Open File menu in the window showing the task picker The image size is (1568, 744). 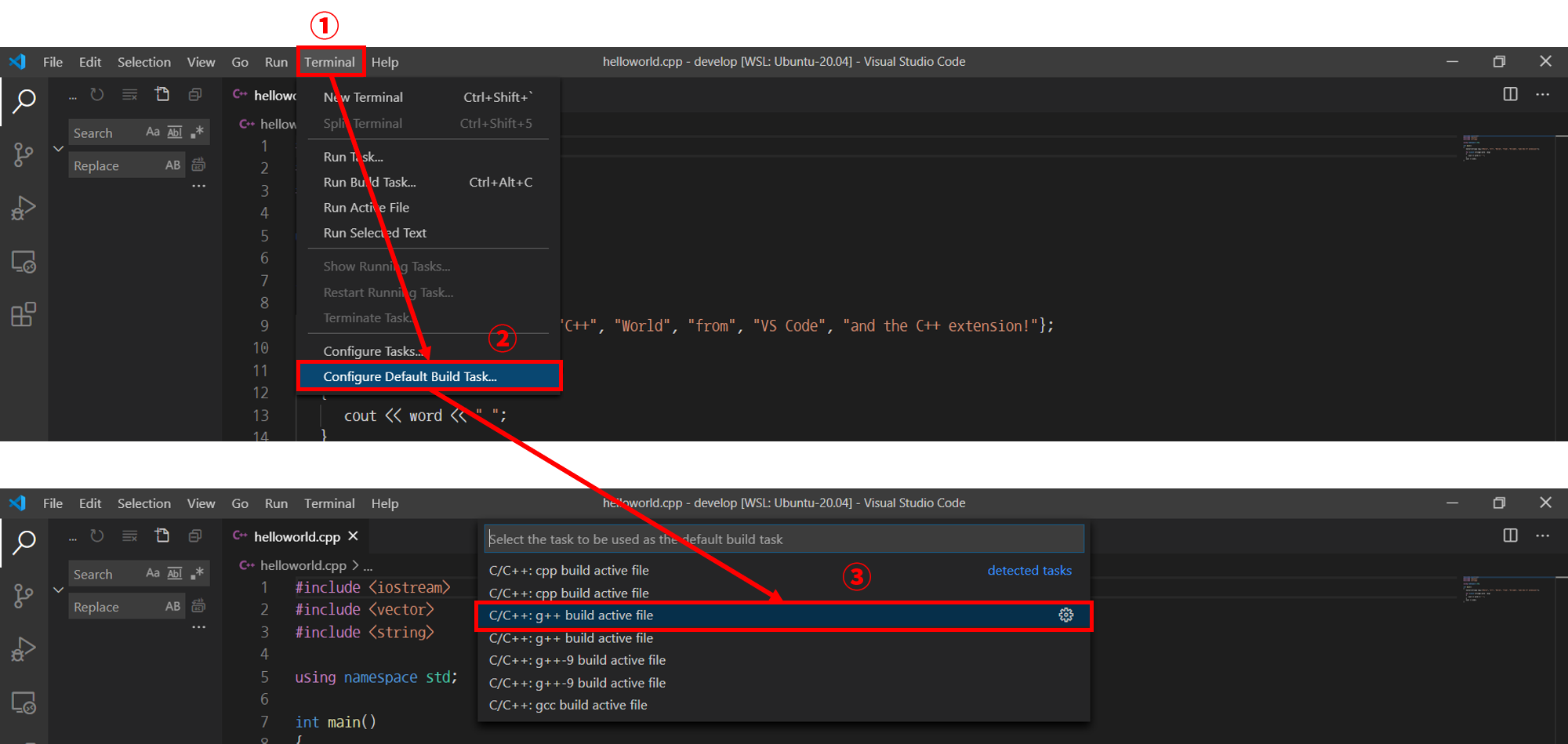pyautogui.click(x=53, y=503)
